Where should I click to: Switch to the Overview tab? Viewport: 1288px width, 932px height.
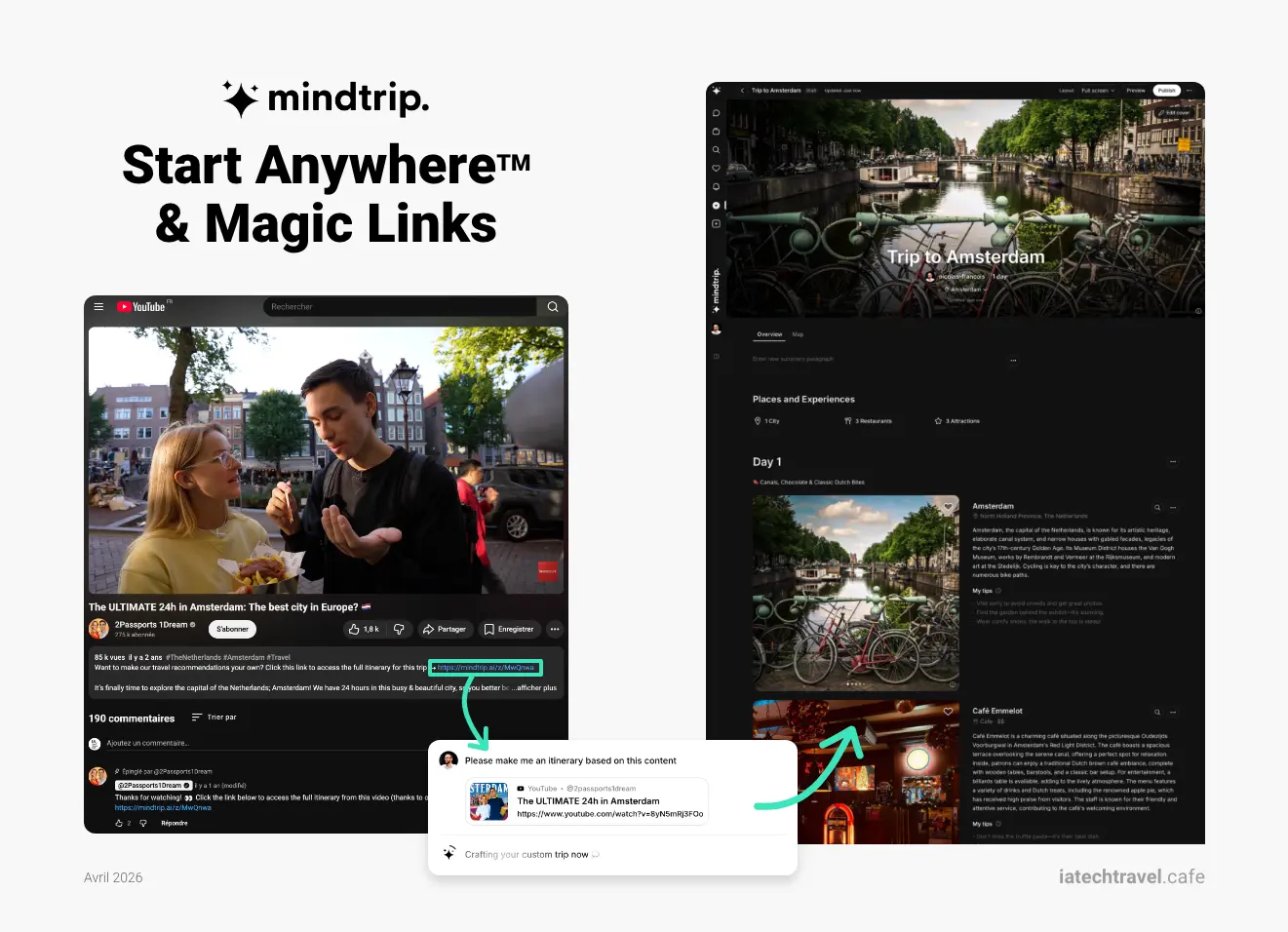(769, 334)
